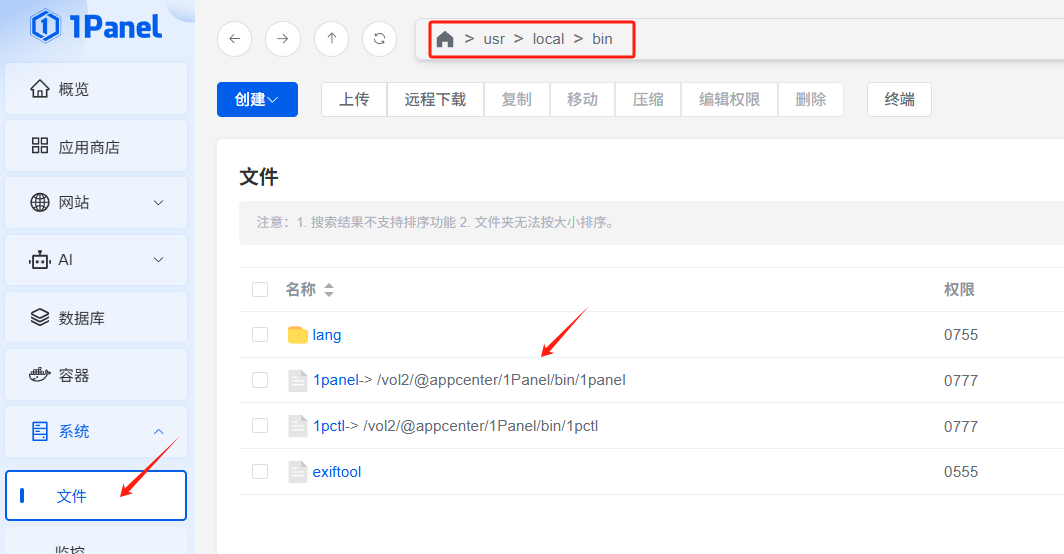
Task: Click the 网站 globe icon
Action: click(x=40, y=202)
